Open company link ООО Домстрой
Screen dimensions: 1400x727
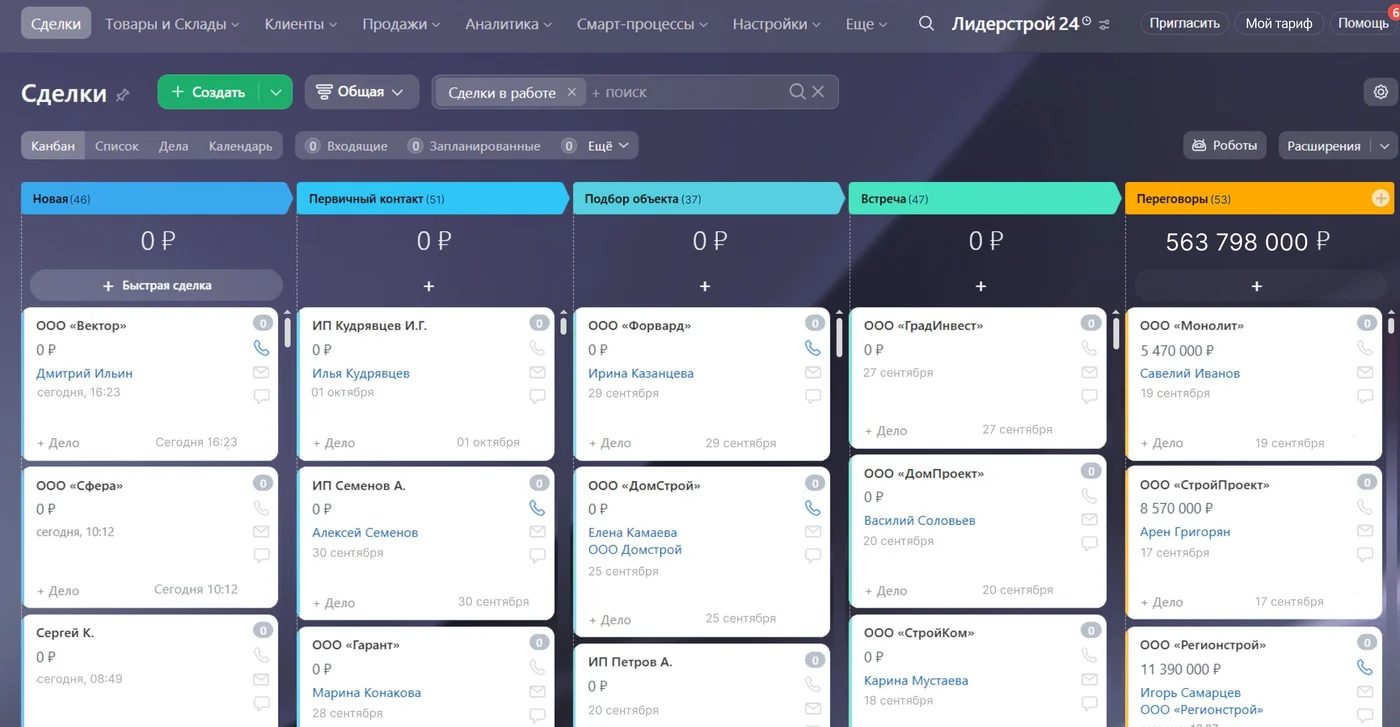click(635, 550)
